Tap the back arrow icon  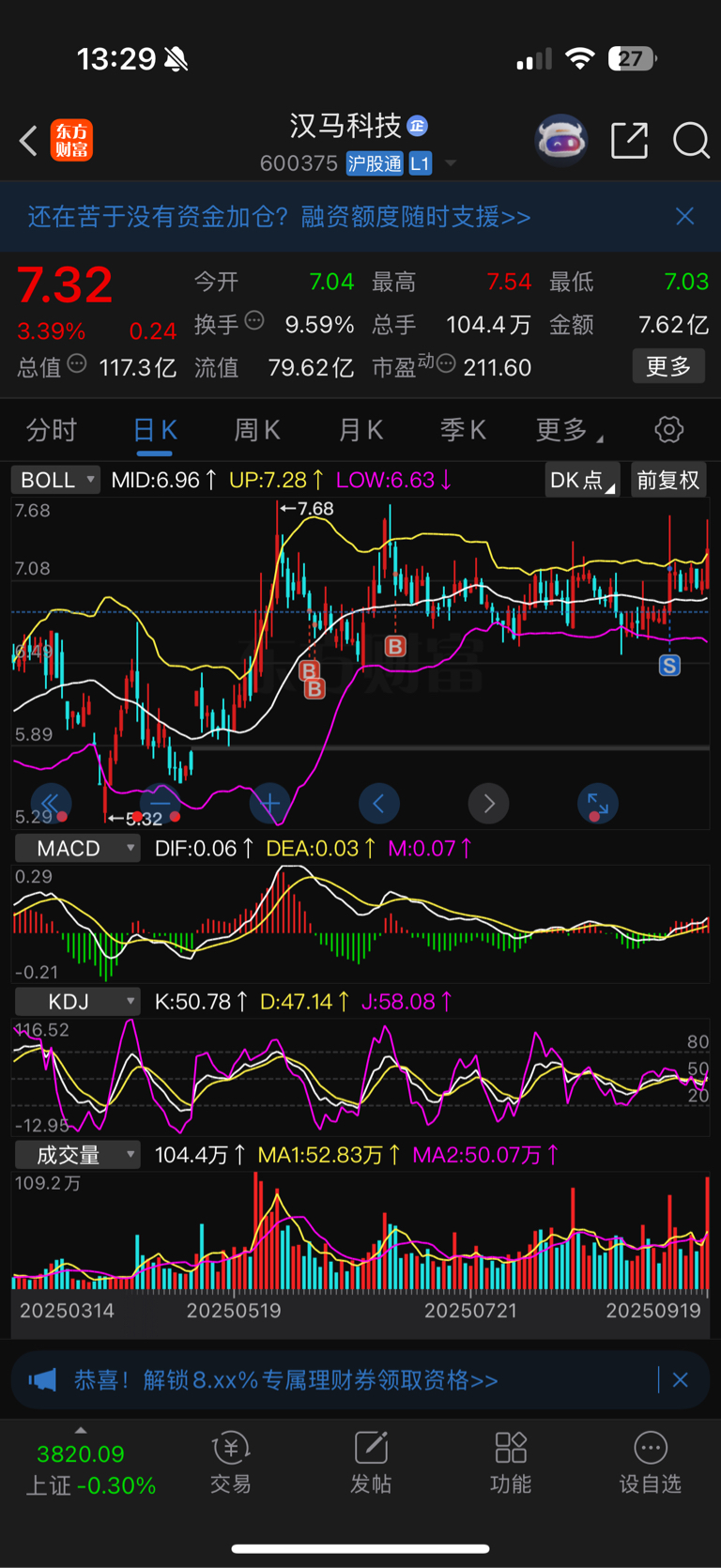28,141
